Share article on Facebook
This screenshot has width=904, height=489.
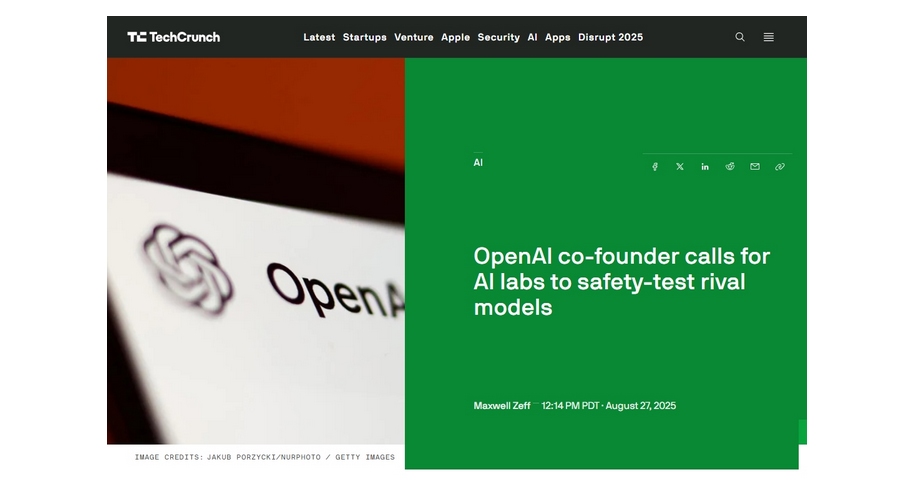[655, 167]
